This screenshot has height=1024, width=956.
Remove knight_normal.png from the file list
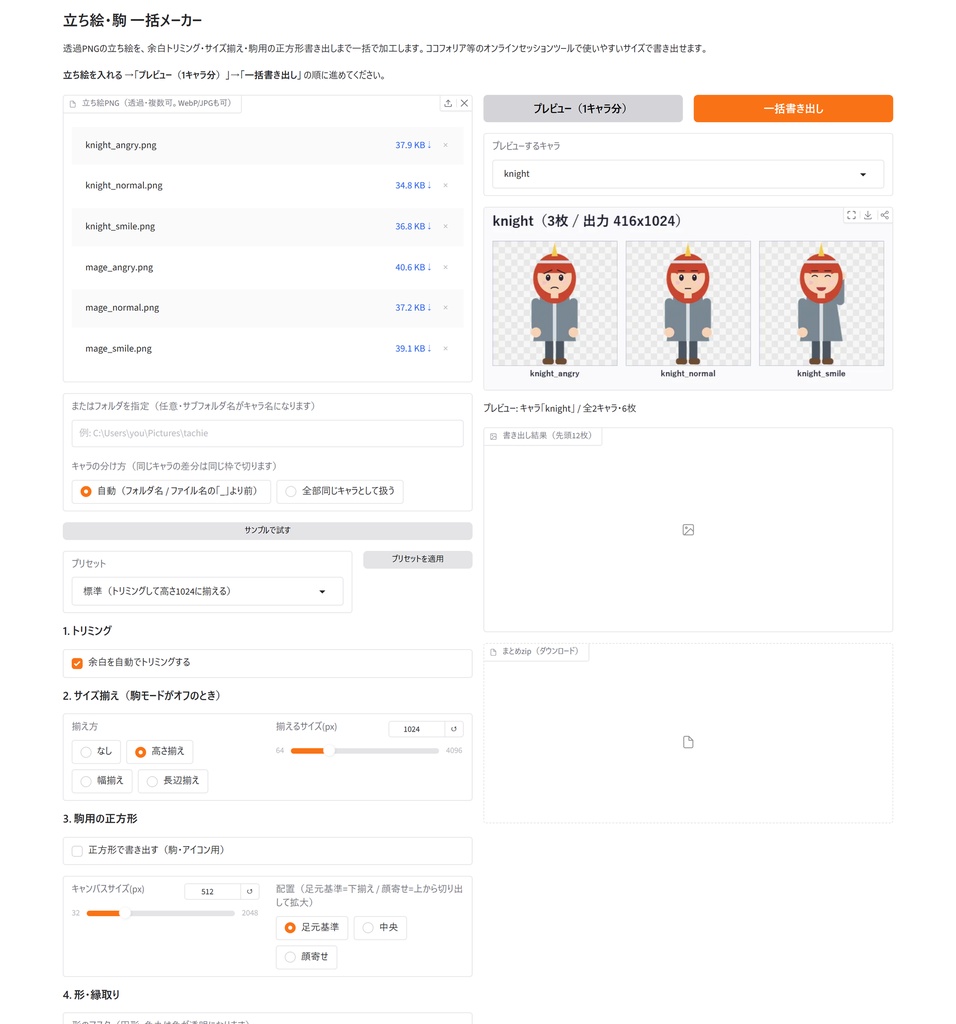tap(445, 185)
